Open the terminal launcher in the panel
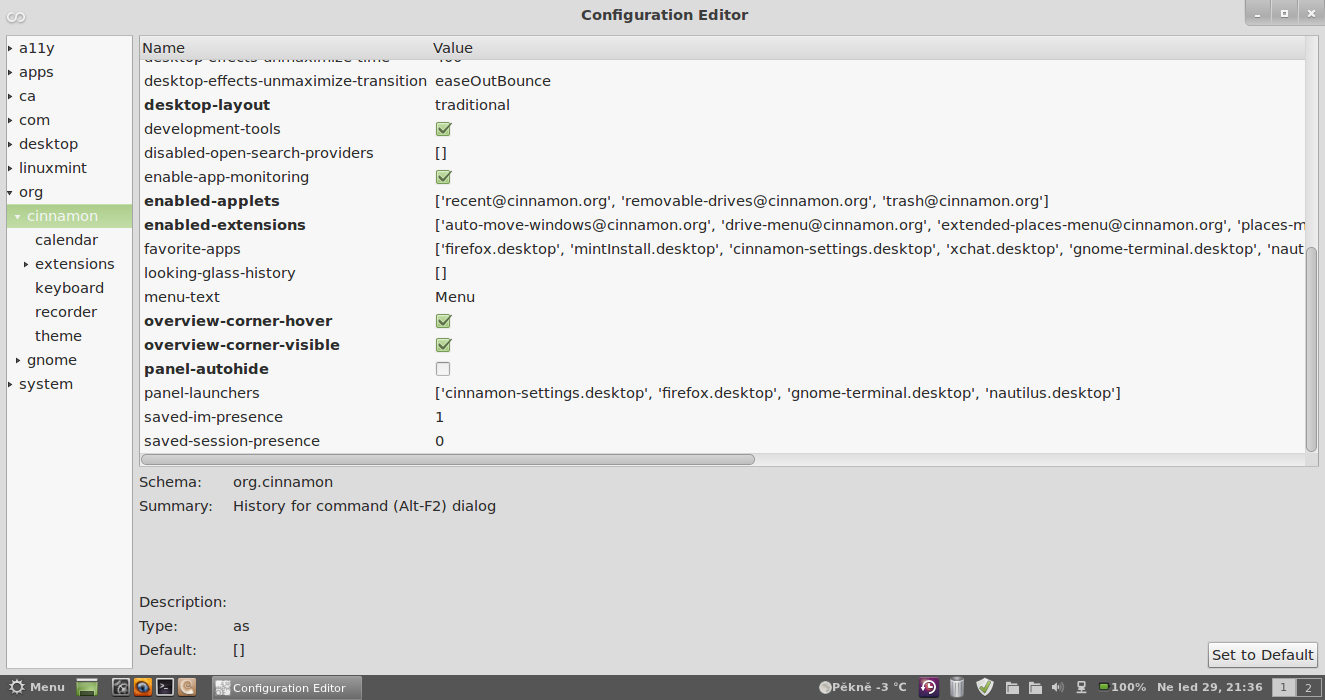Screen dimensions: 1325x700 tap(165, 687)
